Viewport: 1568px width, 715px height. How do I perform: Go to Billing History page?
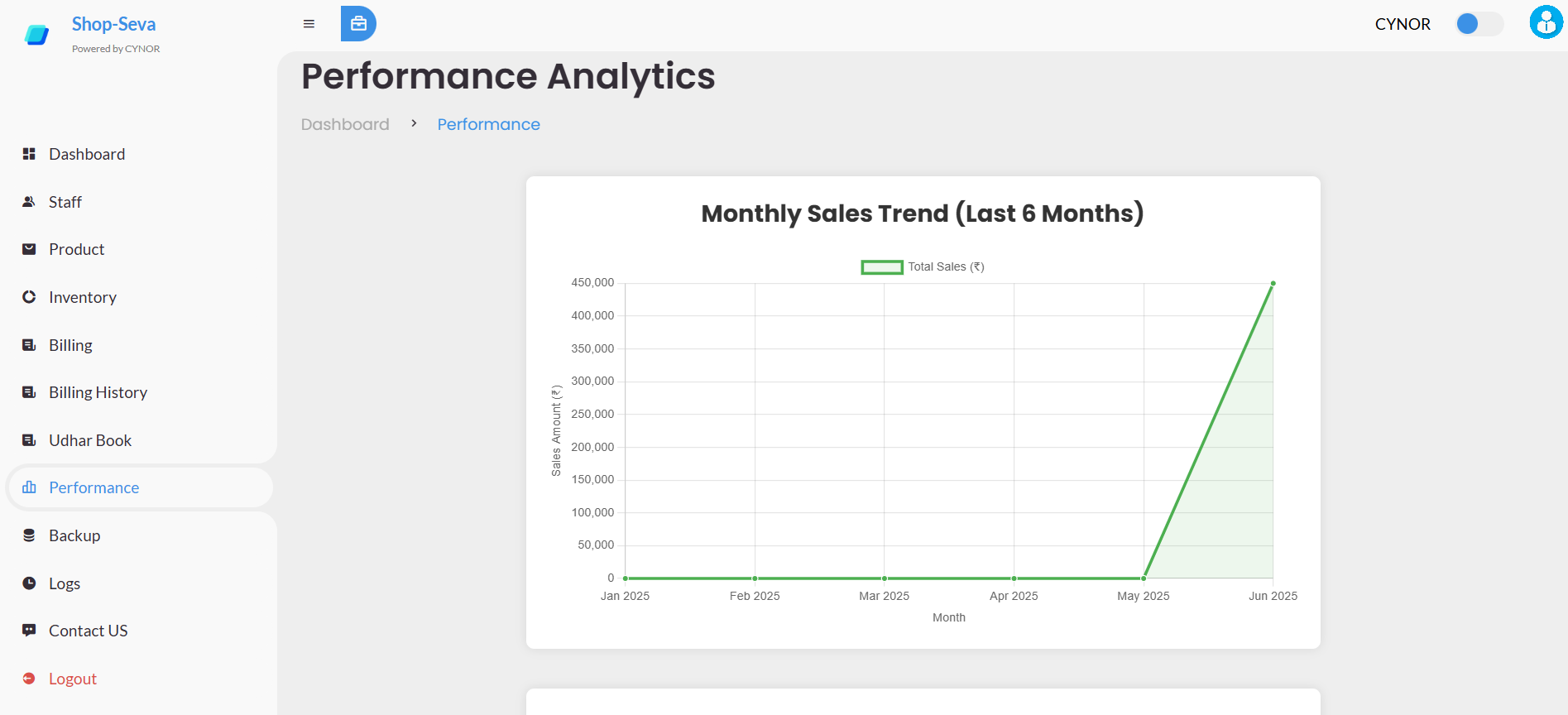(98, 392)
